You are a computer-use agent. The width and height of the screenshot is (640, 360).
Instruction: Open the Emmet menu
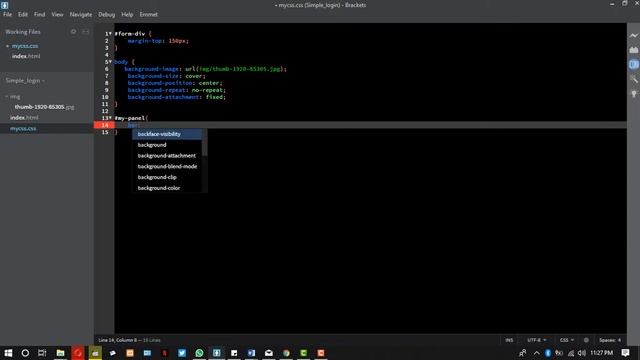[149, 14]
